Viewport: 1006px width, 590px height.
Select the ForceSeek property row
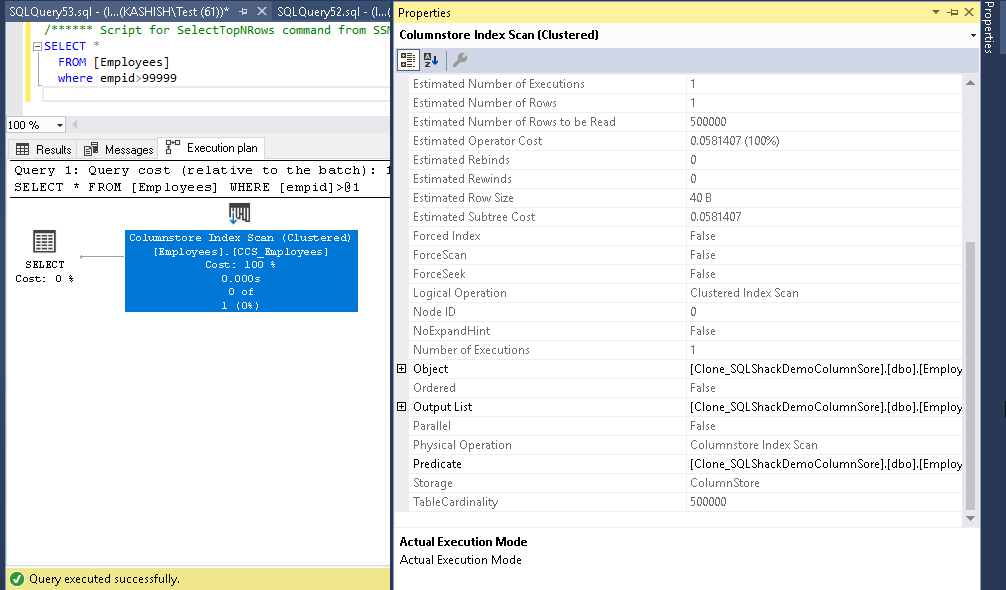(685, 274)
